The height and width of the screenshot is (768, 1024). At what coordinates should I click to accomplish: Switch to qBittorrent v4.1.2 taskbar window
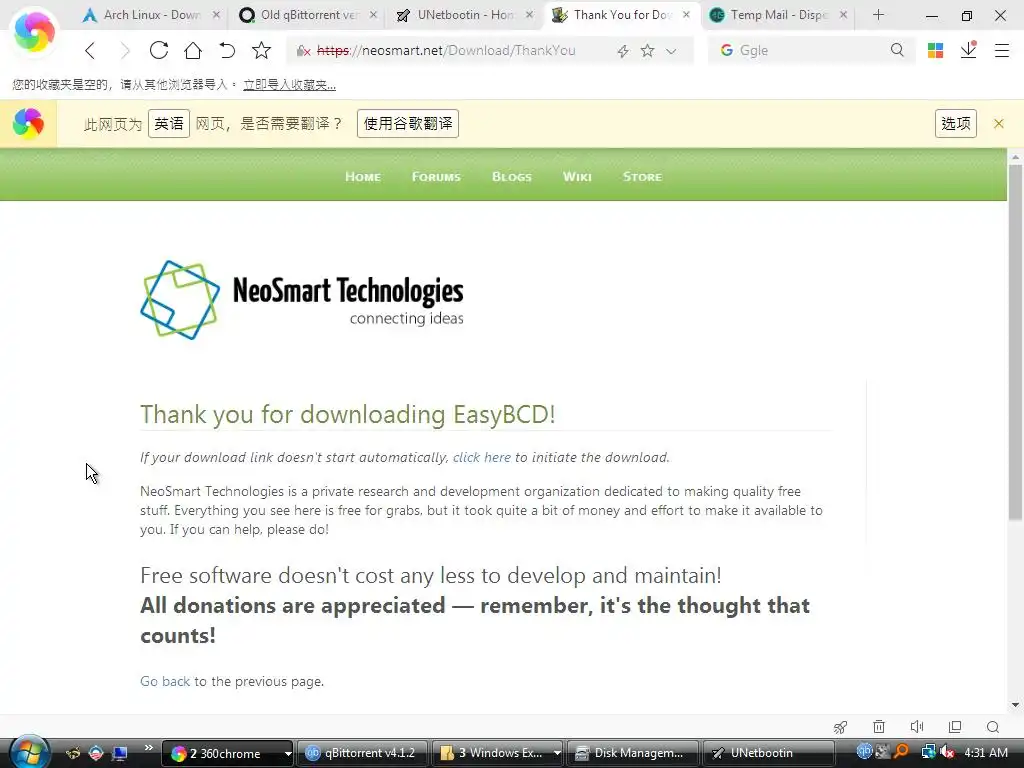[362, 754]
